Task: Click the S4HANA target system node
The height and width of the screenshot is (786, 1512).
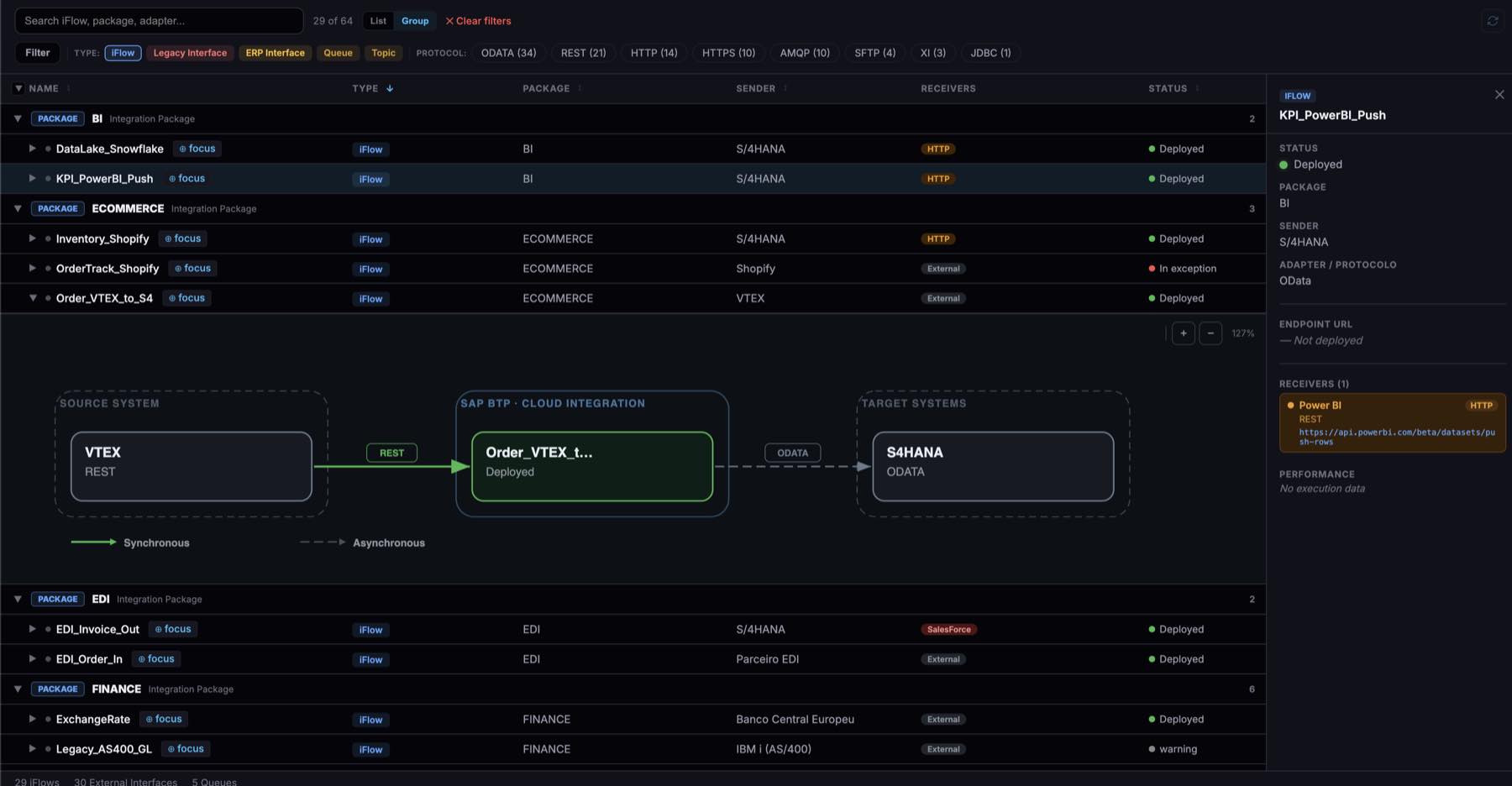Action: pyautogui.click(x=993, y=466)
